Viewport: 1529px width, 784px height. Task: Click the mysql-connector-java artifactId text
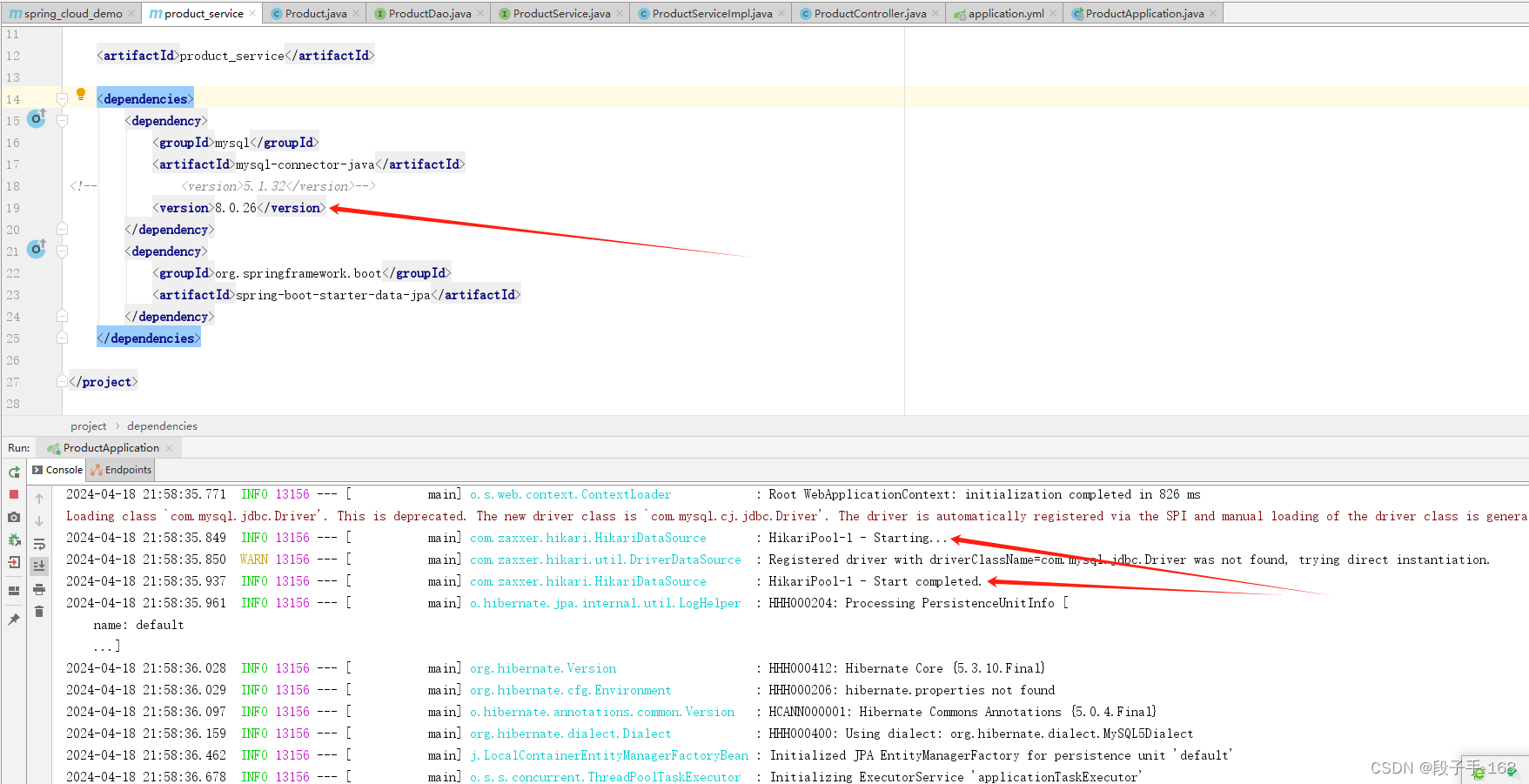click(x=305, y=164)
